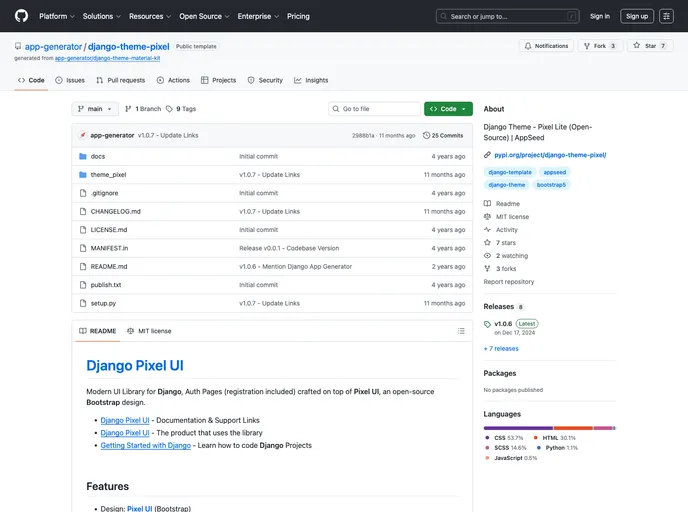Click the appseed topic tag

coord(555,172)
